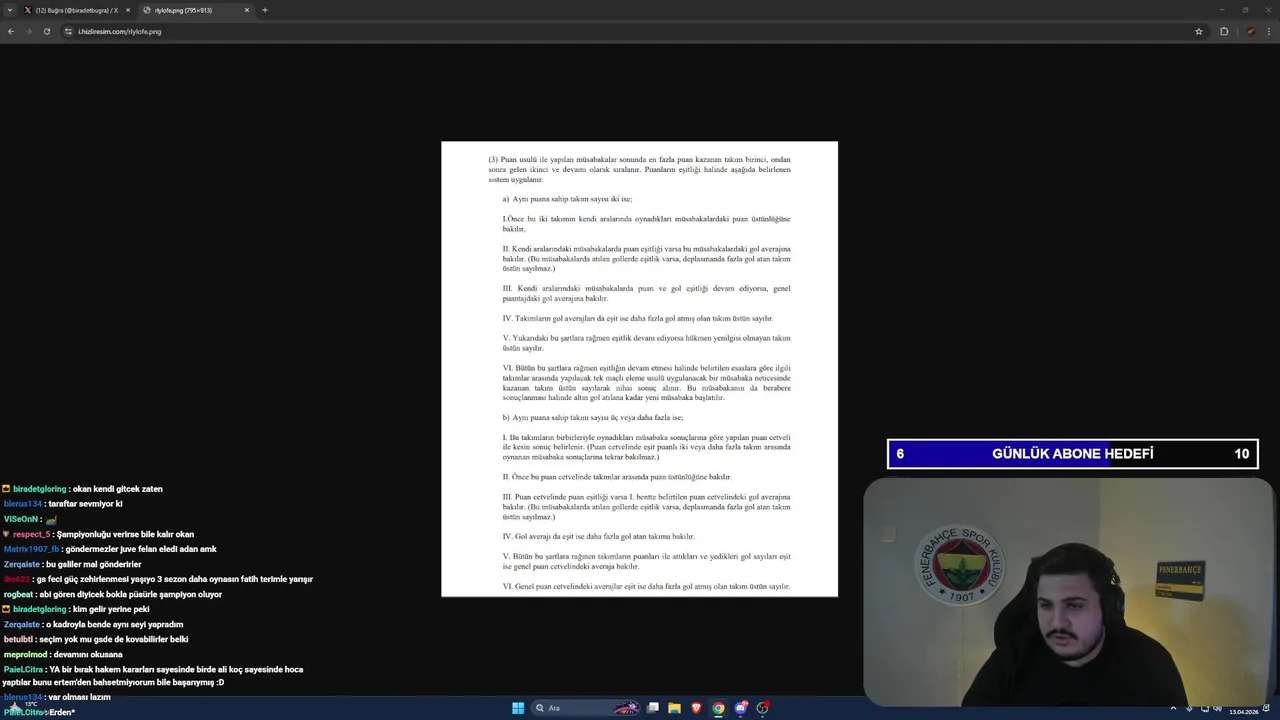Click chat username respect_5
Viewport: 1280px width, 720px height.
tap(31, 534)
